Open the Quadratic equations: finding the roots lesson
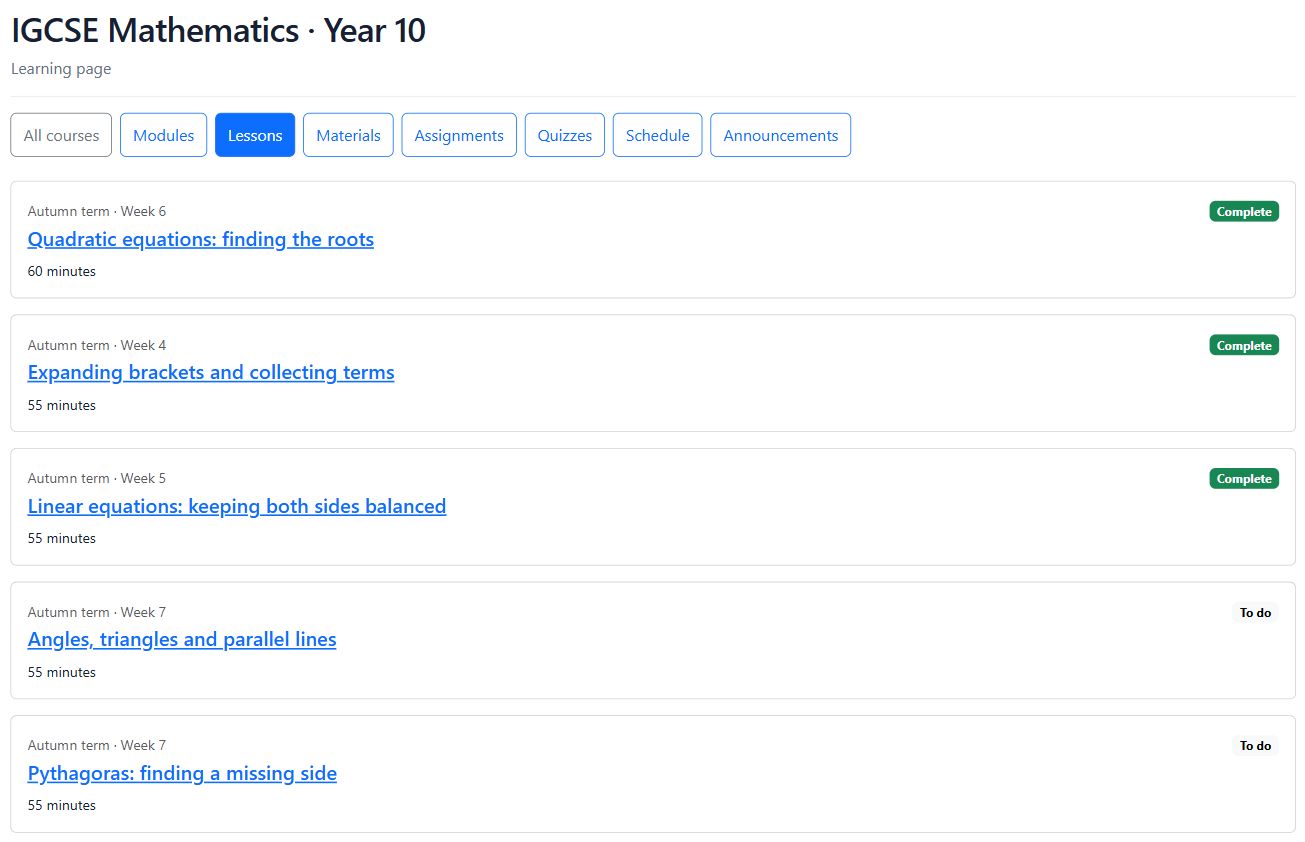Screen dimensions: 1305x842 [201, 239]
